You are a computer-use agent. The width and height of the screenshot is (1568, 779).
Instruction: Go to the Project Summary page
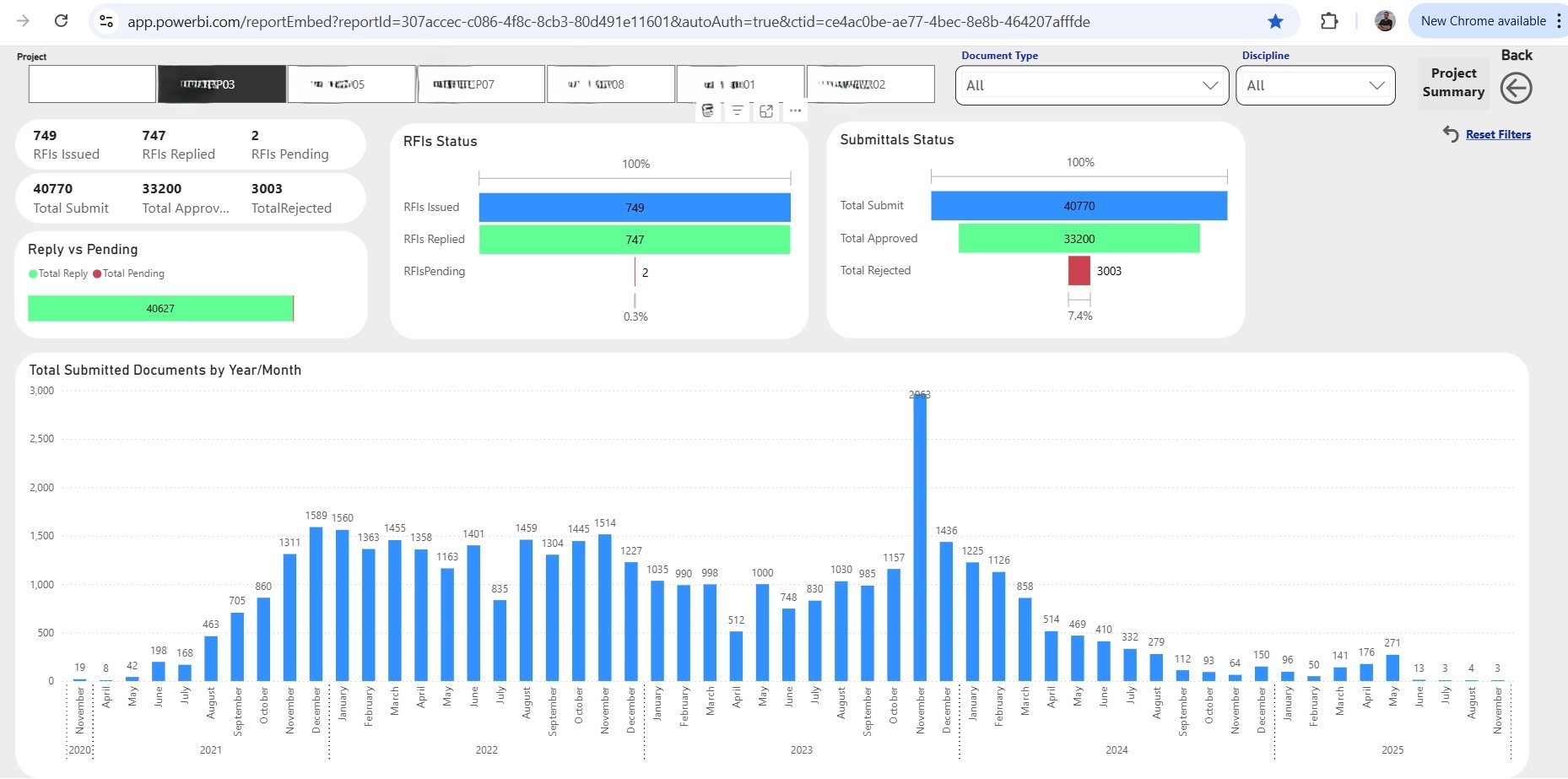coord(1452,83)
